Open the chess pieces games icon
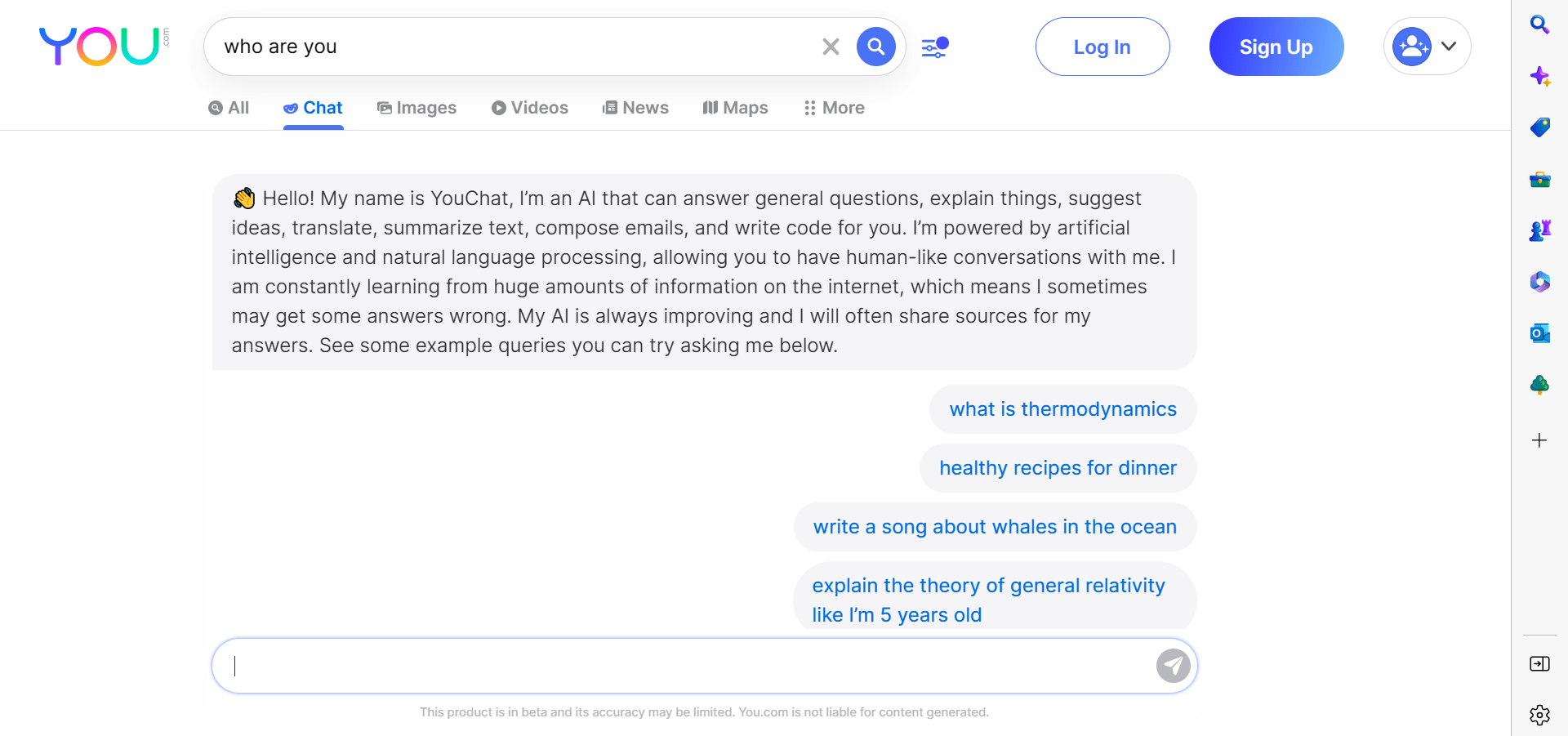 tap(1540, 230)
